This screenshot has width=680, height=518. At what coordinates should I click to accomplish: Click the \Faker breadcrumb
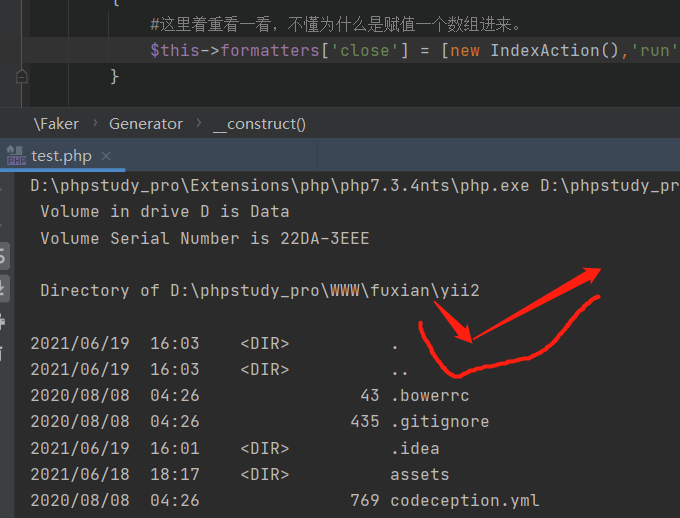pyautogui.click(x=56, y=124)
